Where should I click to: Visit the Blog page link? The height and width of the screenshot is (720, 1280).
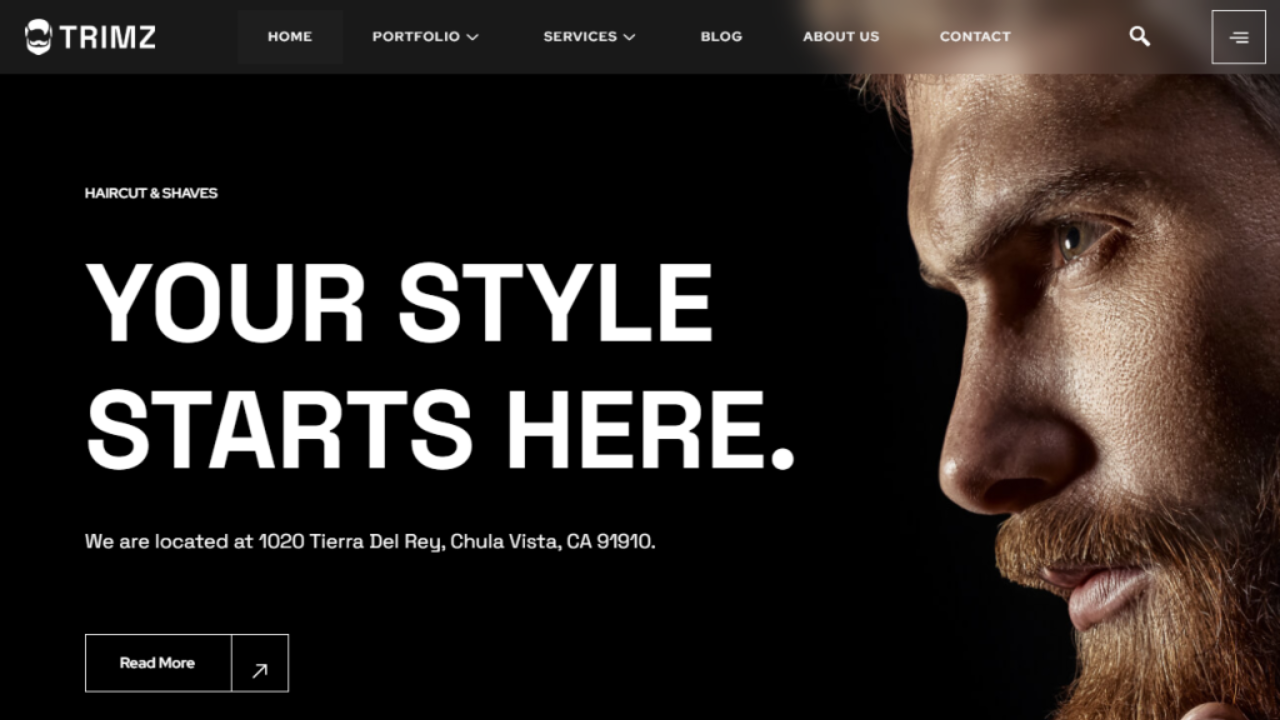click(x=721, y=37)
